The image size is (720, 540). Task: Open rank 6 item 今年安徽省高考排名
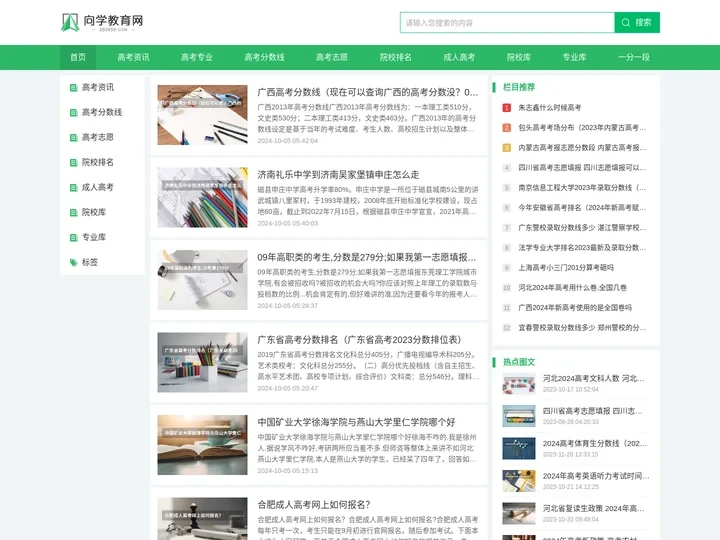[582, 208]
